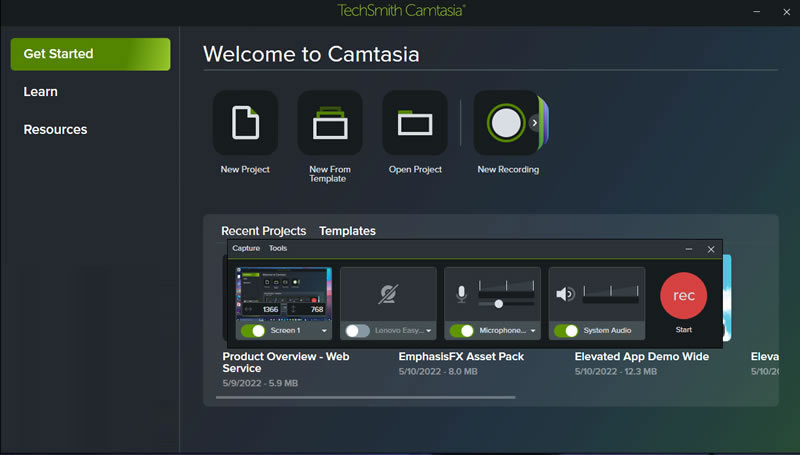Open the Screen 1 dropdown arrow
The height and width of the screenshot is (455, 800).
(324, 331)
